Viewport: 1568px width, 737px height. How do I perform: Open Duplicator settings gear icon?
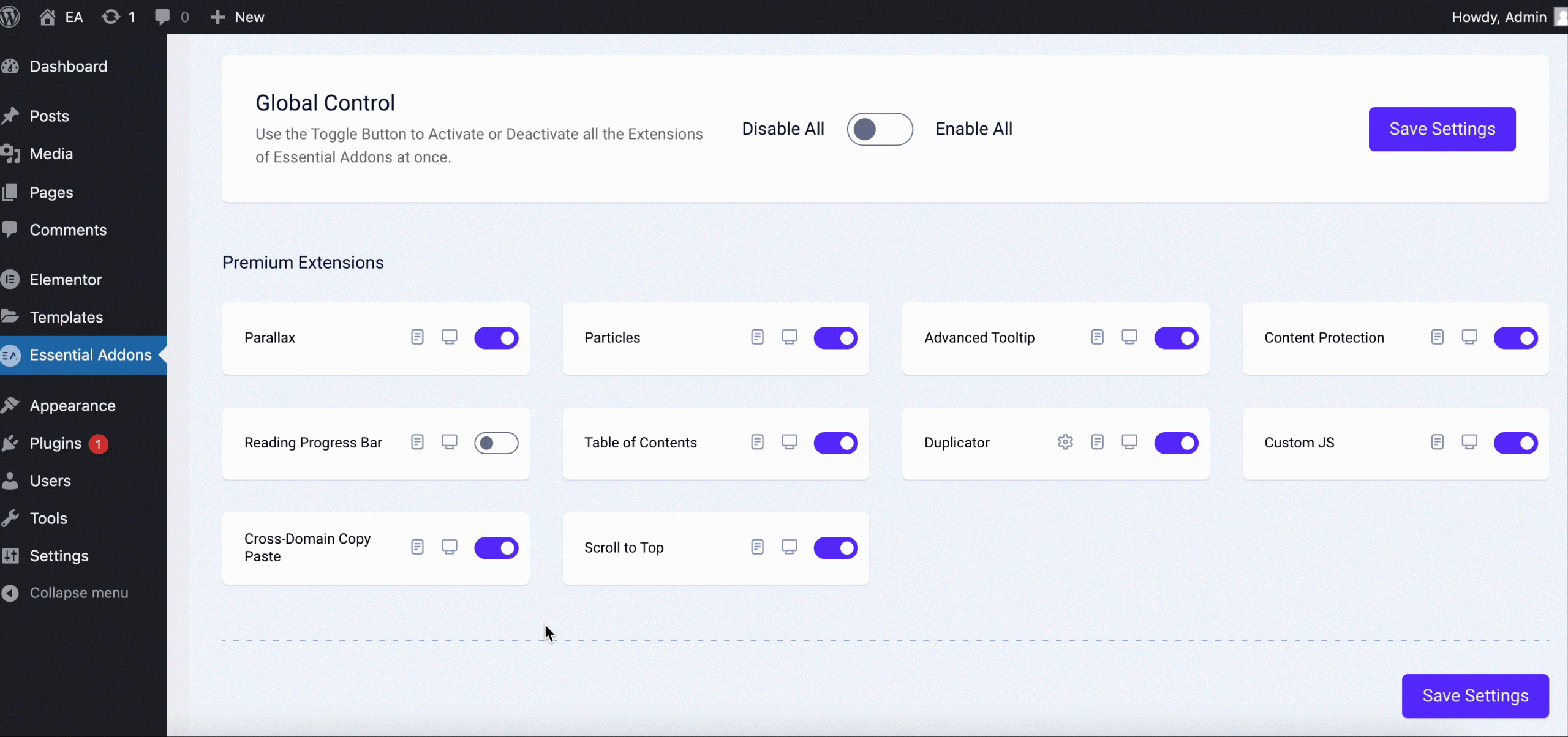tap(1065, 442)
